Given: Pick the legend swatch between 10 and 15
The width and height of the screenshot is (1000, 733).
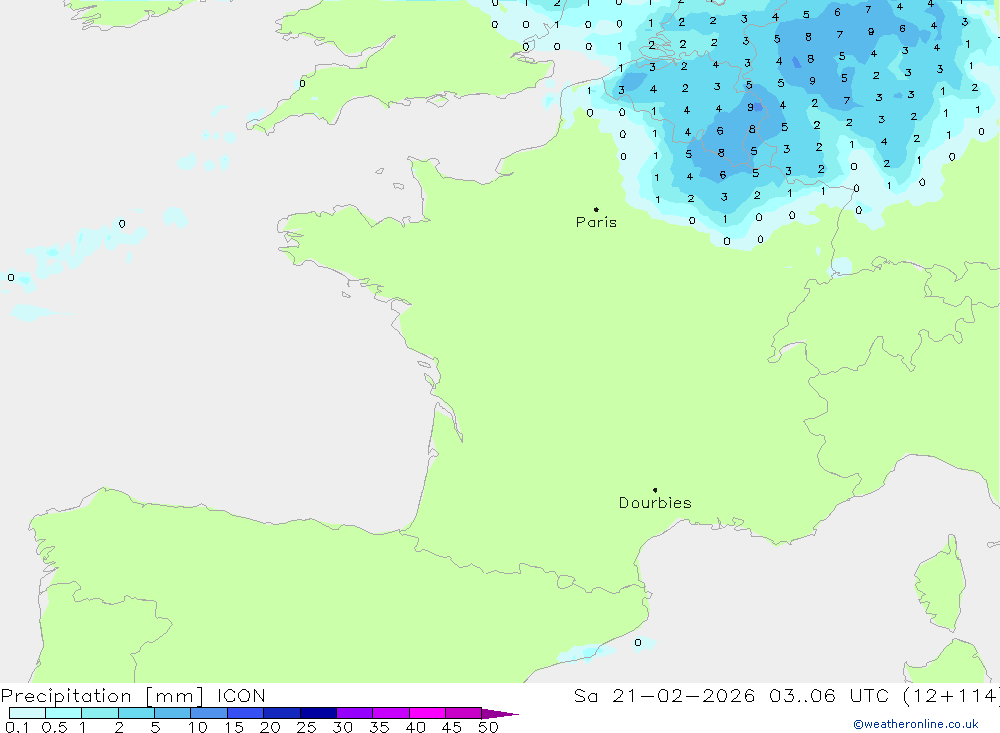Looking at the screenshot, I should point(209,713).
